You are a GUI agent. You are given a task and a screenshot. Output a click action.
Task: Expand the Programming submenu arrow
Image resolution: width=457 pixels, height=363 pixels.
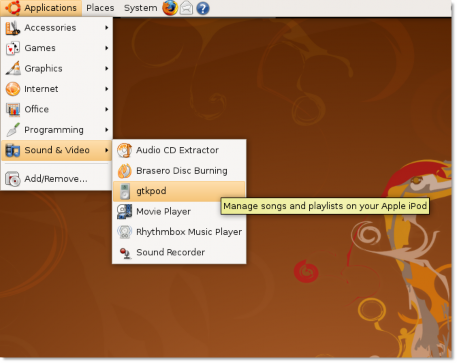click(107, 130)
